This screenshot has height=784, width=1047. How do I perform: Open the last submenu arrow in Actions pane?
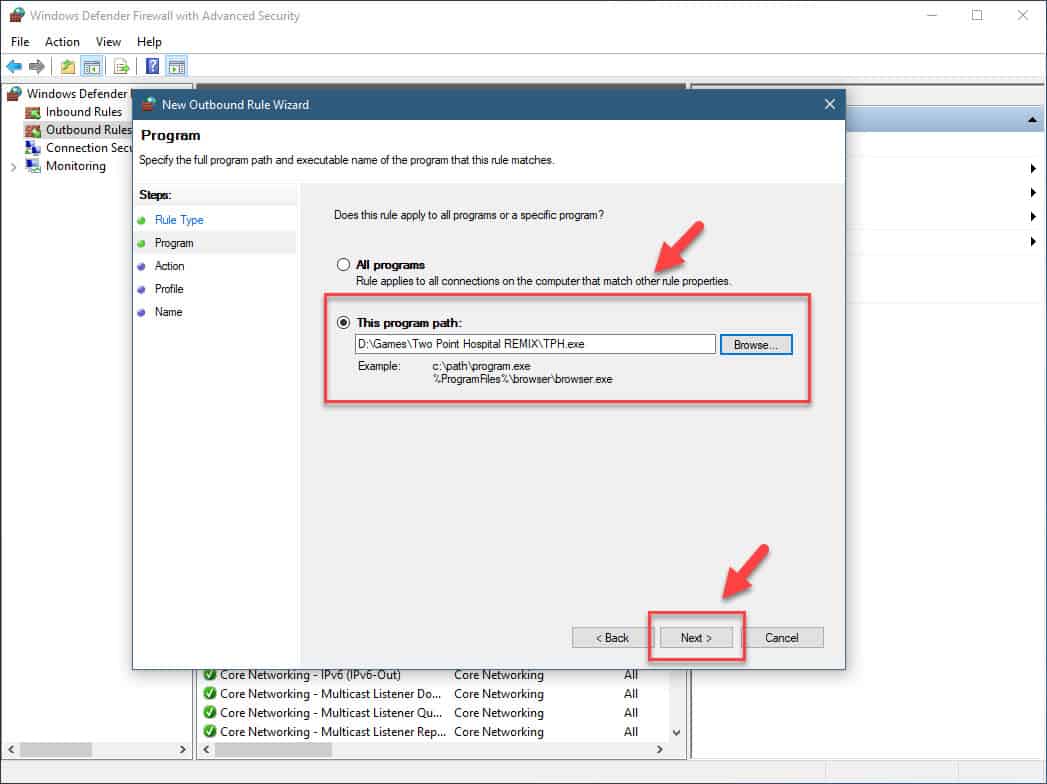click(1033, 241)
